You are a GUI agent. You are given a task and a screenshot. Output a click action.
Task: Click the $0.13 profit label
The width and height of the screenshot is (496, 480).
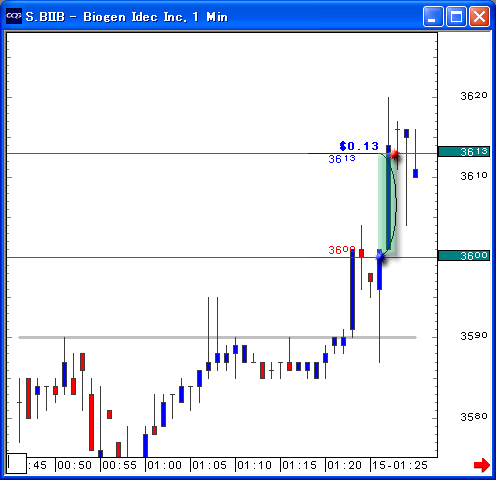pos(359,146)
